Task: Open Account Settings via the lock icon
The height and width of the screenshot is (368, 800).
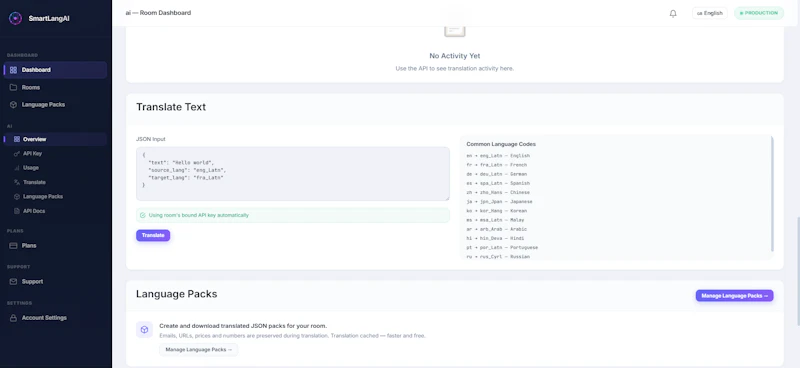Action: pos(13,318)
